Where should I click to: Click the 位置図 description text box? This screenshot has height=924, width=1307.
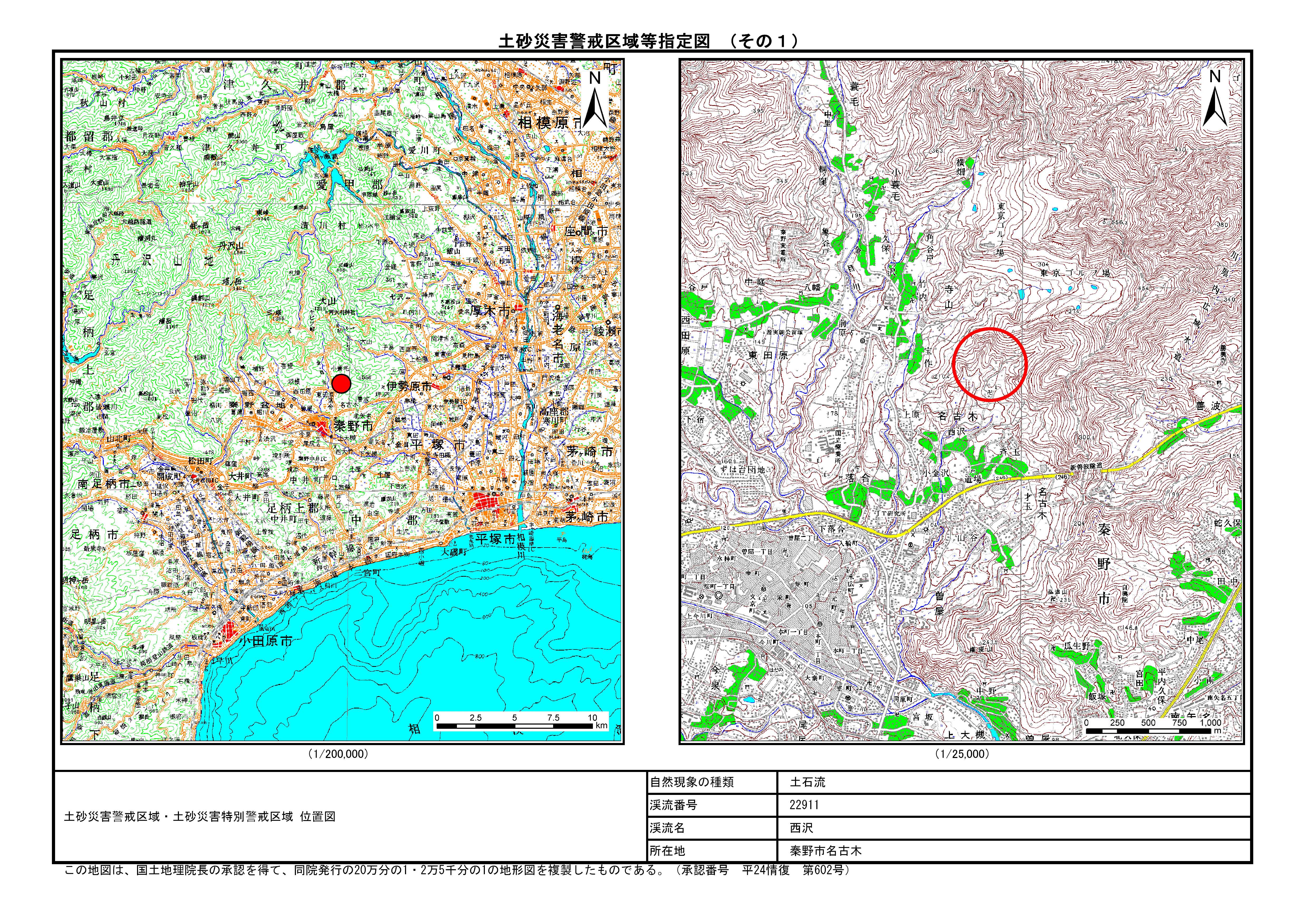click(x=200, y=817)
